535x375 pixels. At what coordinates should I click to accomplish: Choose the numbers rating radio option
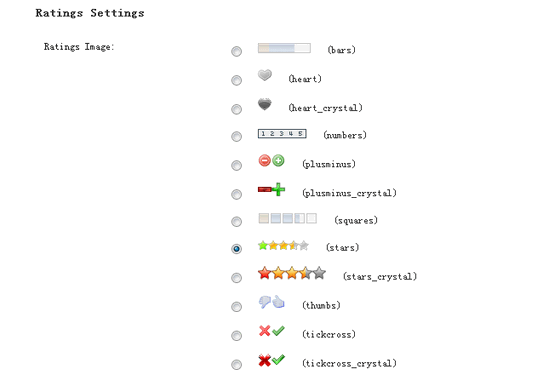click(x=236, y=136)
